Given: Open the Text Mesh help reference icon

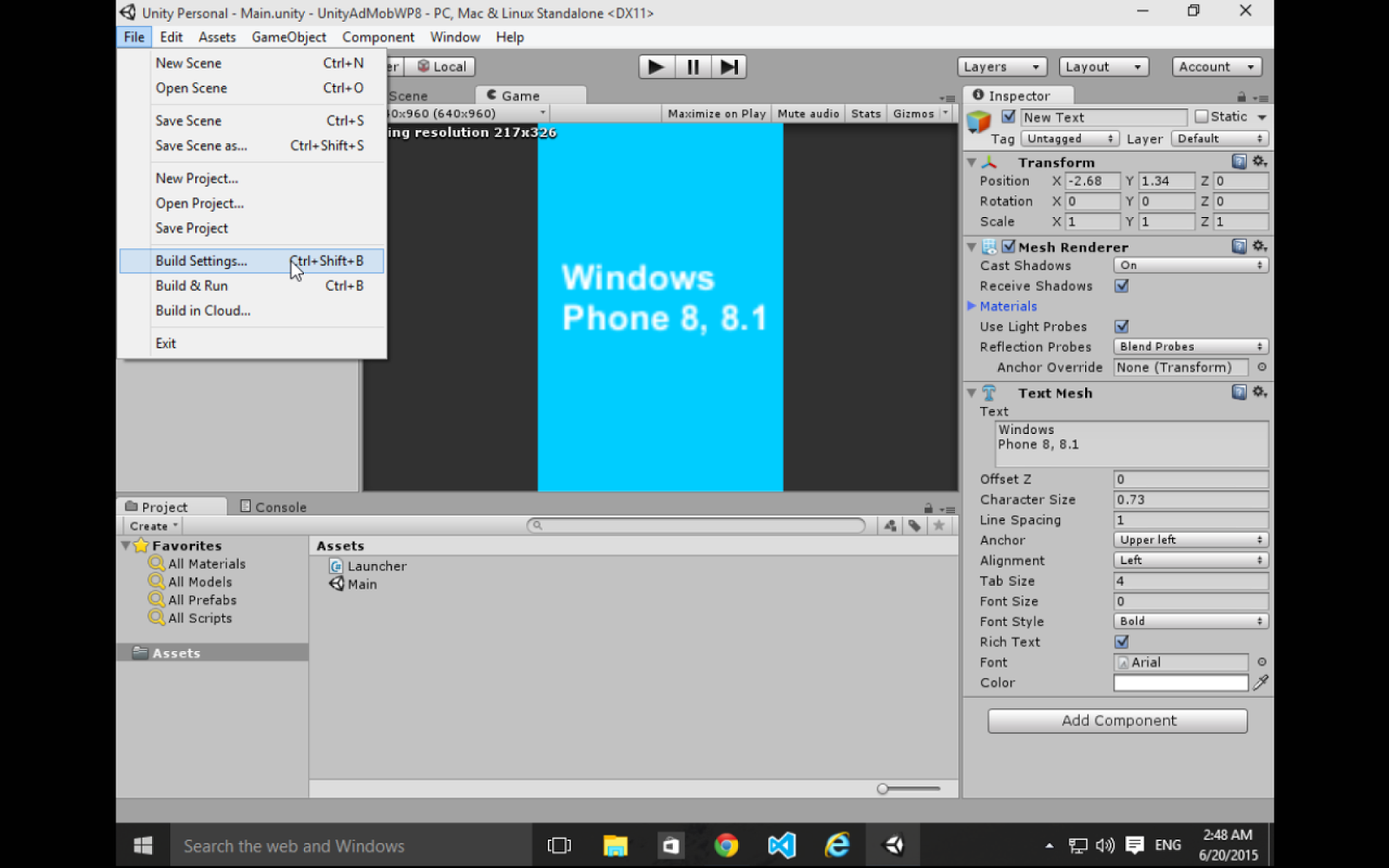Looking at the screenshot, I should click(1239, 392).
